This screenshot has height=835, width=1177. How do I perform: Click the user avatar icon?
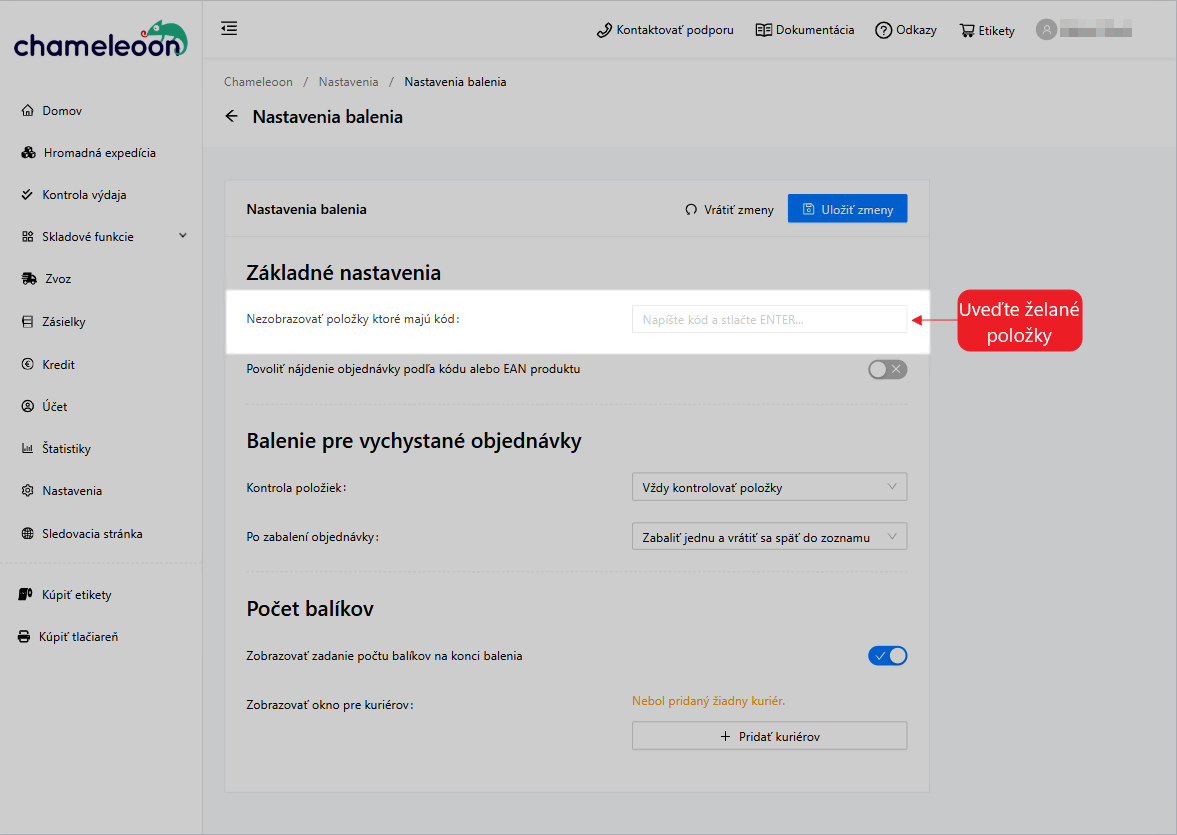[1046, 30]
